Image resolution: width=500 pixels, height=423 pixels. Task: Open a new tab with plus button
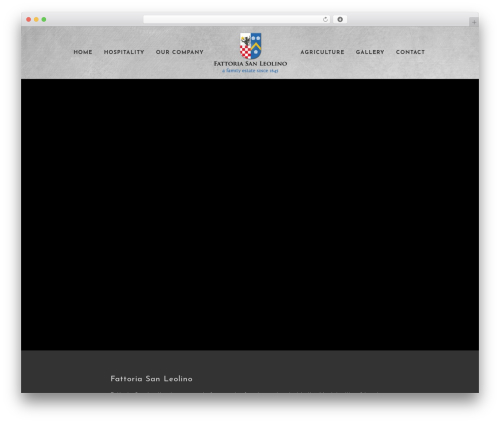pos(474,22)
